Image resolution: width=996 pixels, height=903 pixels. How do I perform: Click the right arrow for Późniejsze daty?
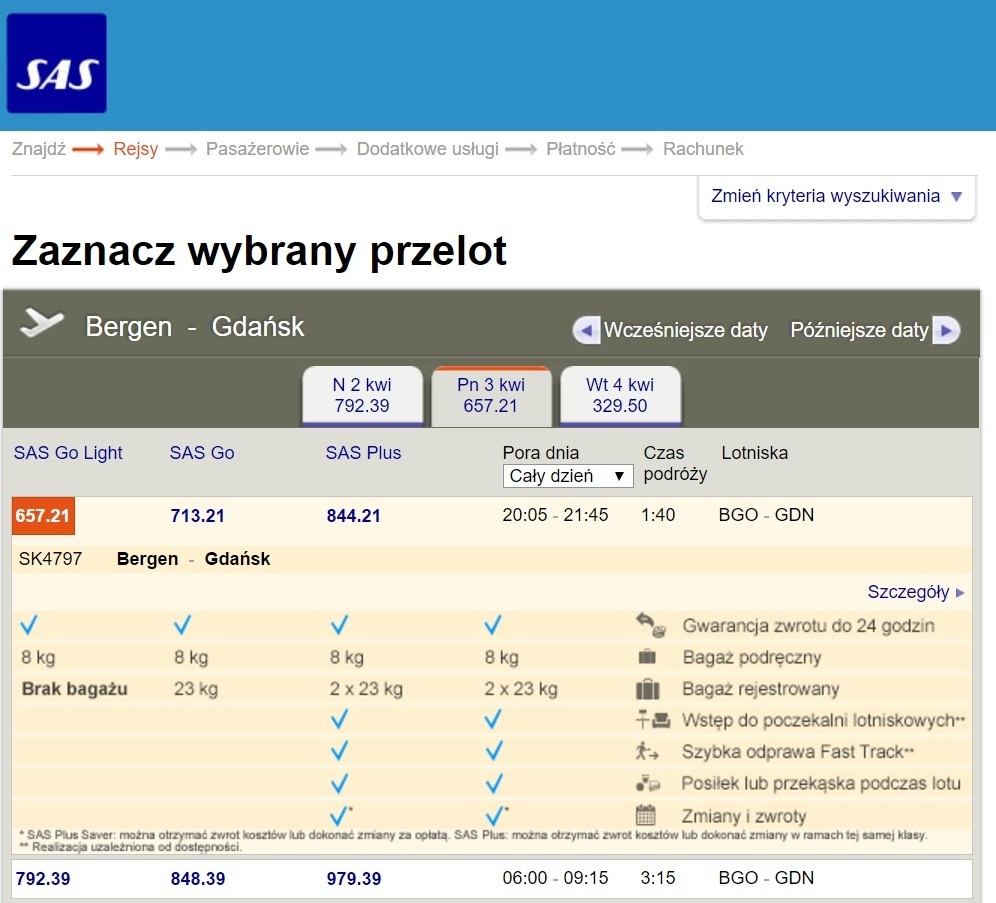pyautogui.click(x=946, y=330)
